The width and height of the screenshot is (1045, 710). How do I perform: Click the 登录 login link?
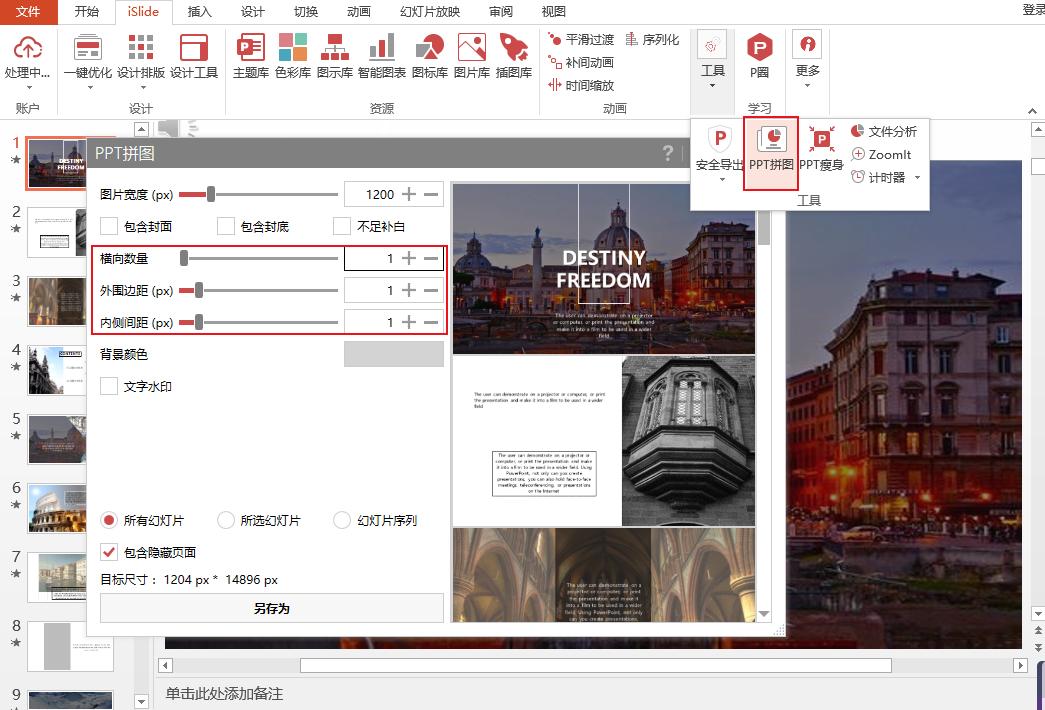tap(1034, 9)
